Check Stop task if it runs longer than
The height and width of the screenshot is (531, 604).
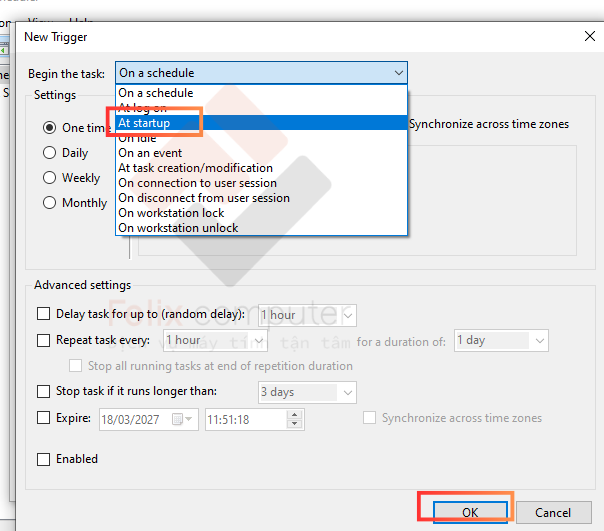tap(43, 391)
